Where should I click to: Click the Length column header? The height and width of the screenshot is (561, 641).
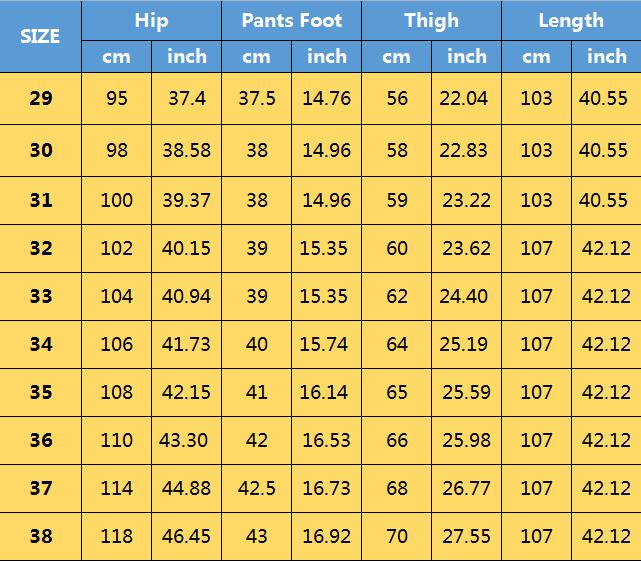coord(571,21)
